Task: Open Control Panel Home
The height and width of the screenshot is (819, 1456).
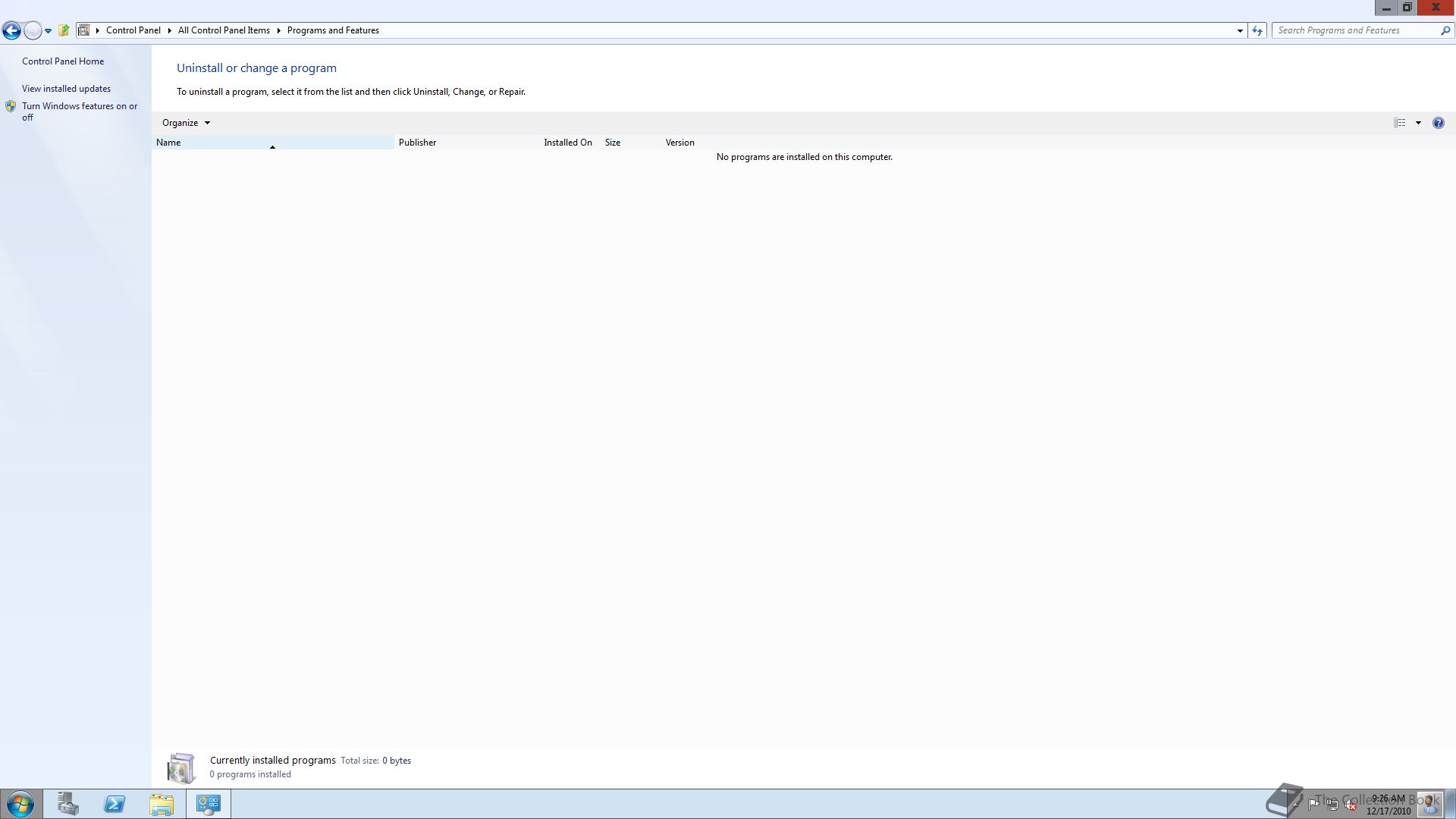Action: pos(63,61)
